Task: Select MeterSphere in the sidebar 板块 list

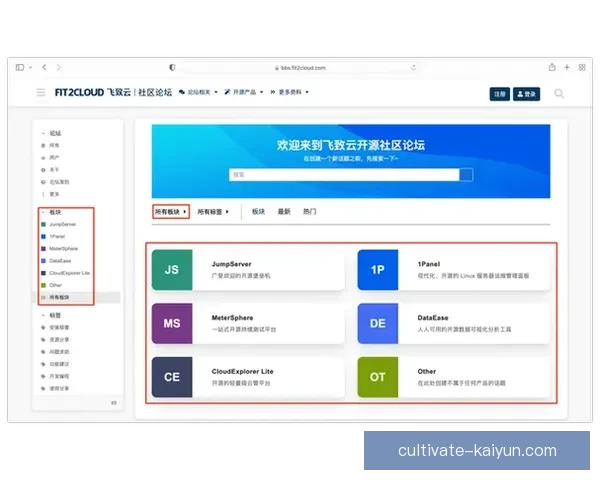Action: pyautogui.click(x=63, y=249)
